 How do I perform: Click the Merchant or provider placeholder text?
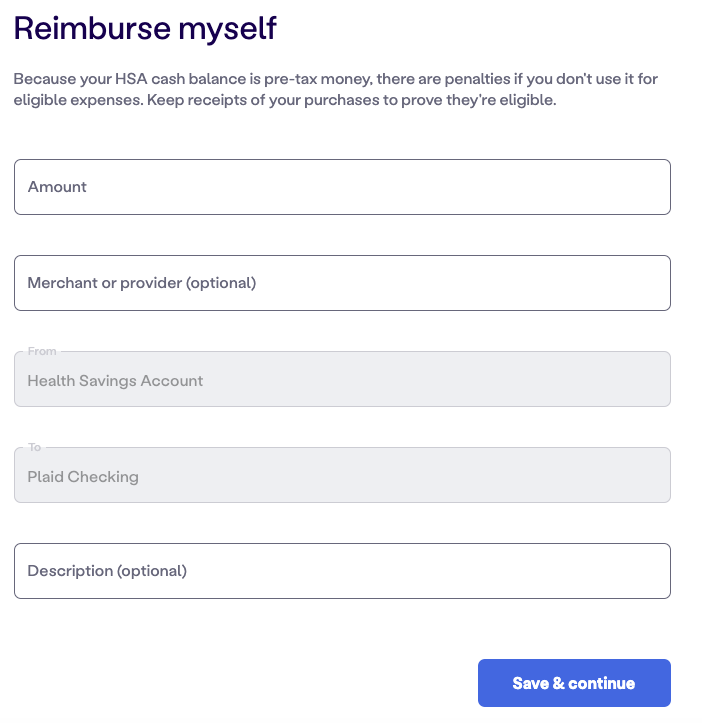142,283
